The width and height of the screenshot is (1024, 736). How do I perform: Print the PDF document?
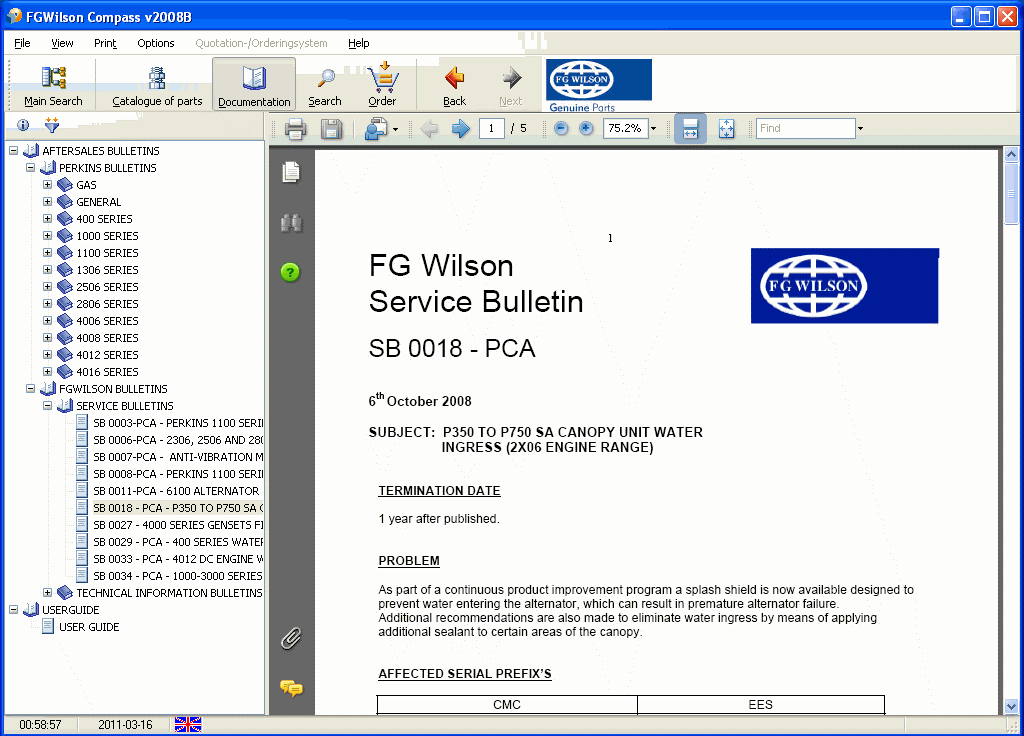[295, 129]
